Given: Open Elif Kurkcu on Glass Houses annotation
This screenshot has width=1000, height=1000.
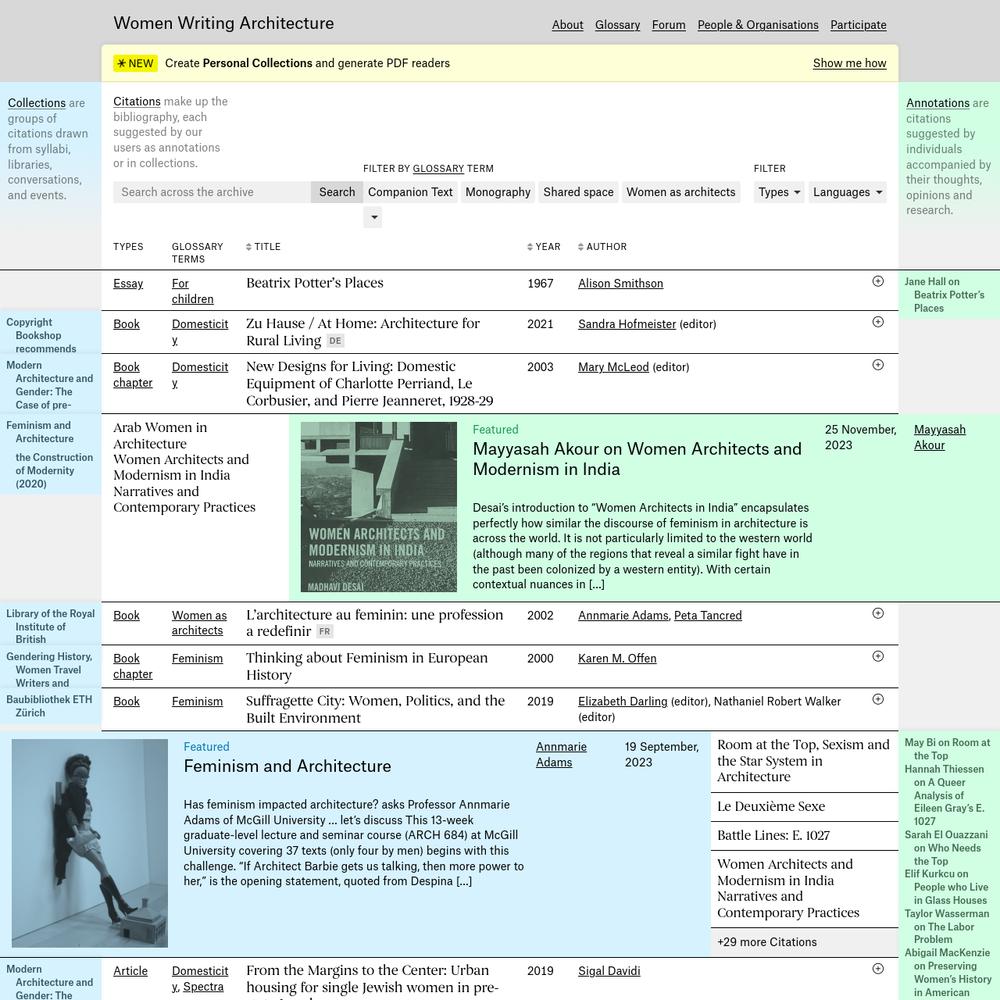Looking at the screenshot, I should (946, 887).
